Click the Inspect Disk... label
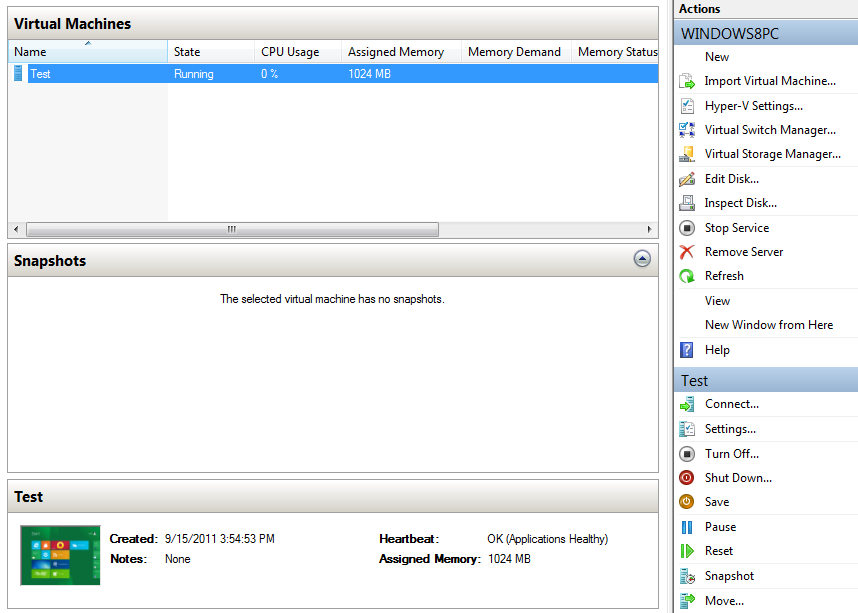 pos(740,203)
